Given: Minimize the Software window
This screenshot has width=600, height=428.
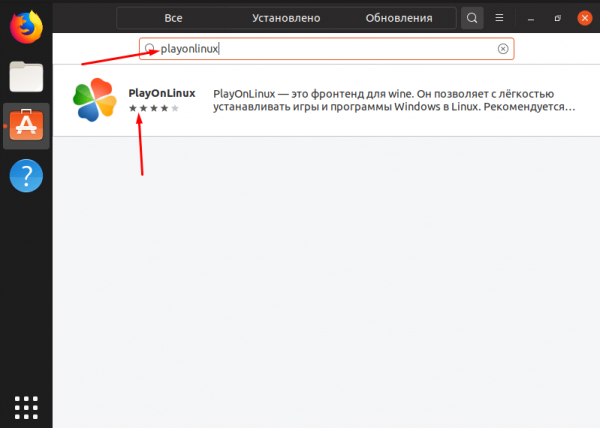Looking at the screenshot, I should [x=530, y=18].
